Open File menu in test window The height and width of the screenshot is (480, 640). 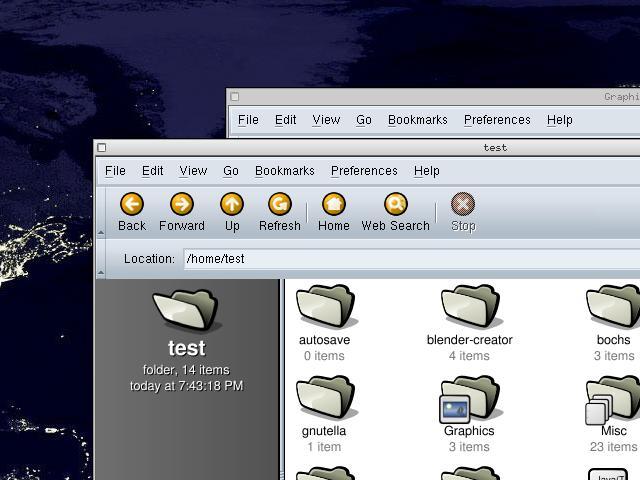[x=115, y=171]
